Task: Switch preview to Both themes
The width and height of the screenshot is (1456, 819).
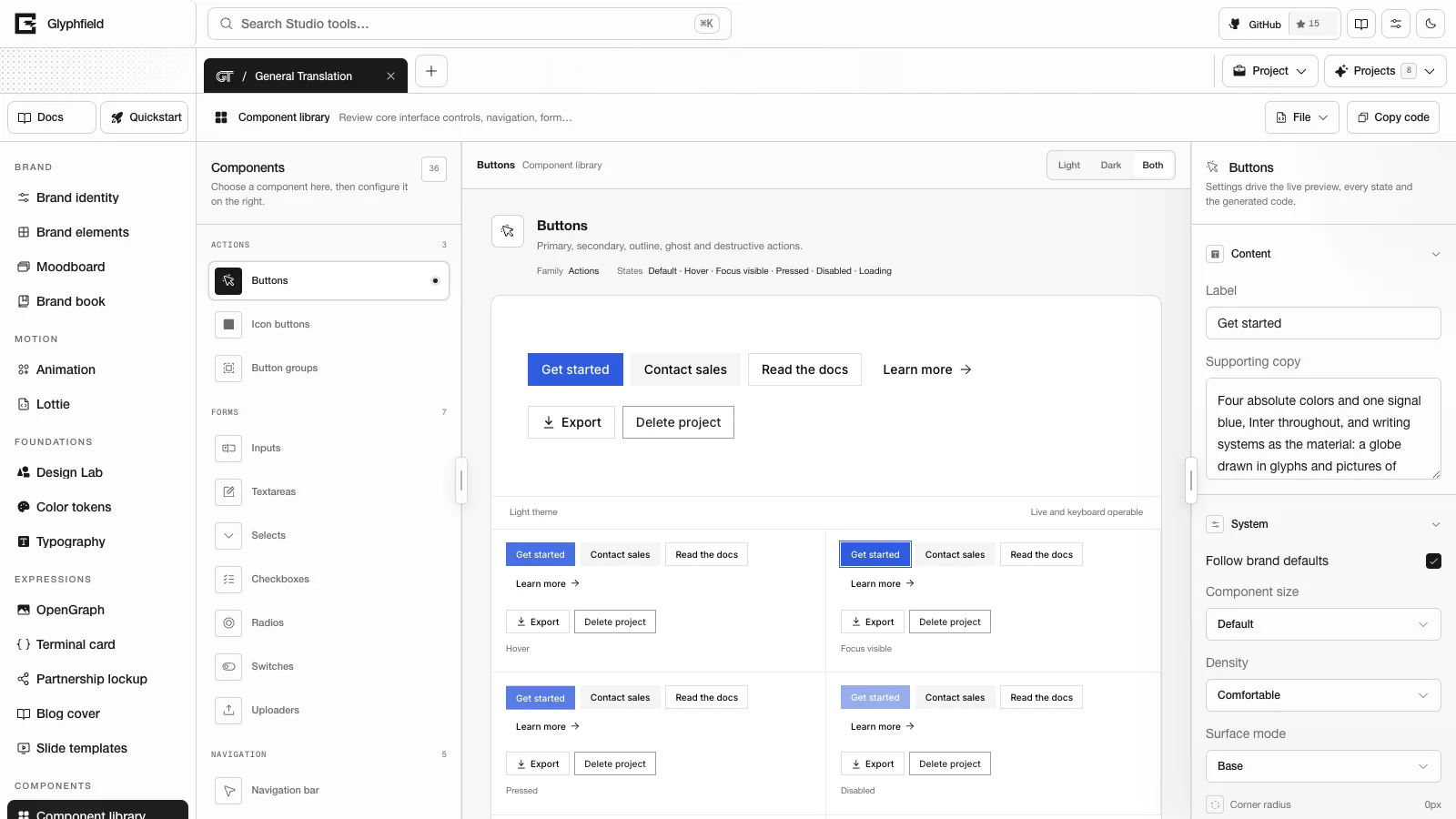Action: click(x=1152, y=165)
